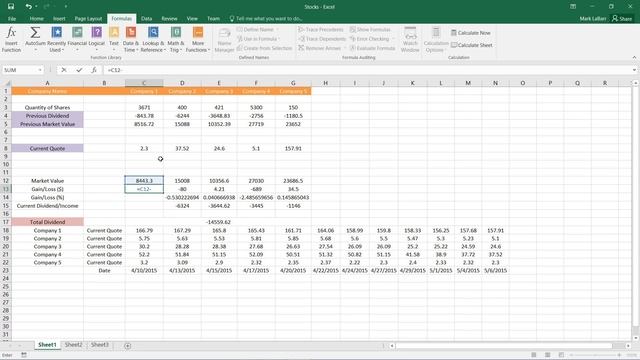Open Date & Time functions dropdown

131,40
